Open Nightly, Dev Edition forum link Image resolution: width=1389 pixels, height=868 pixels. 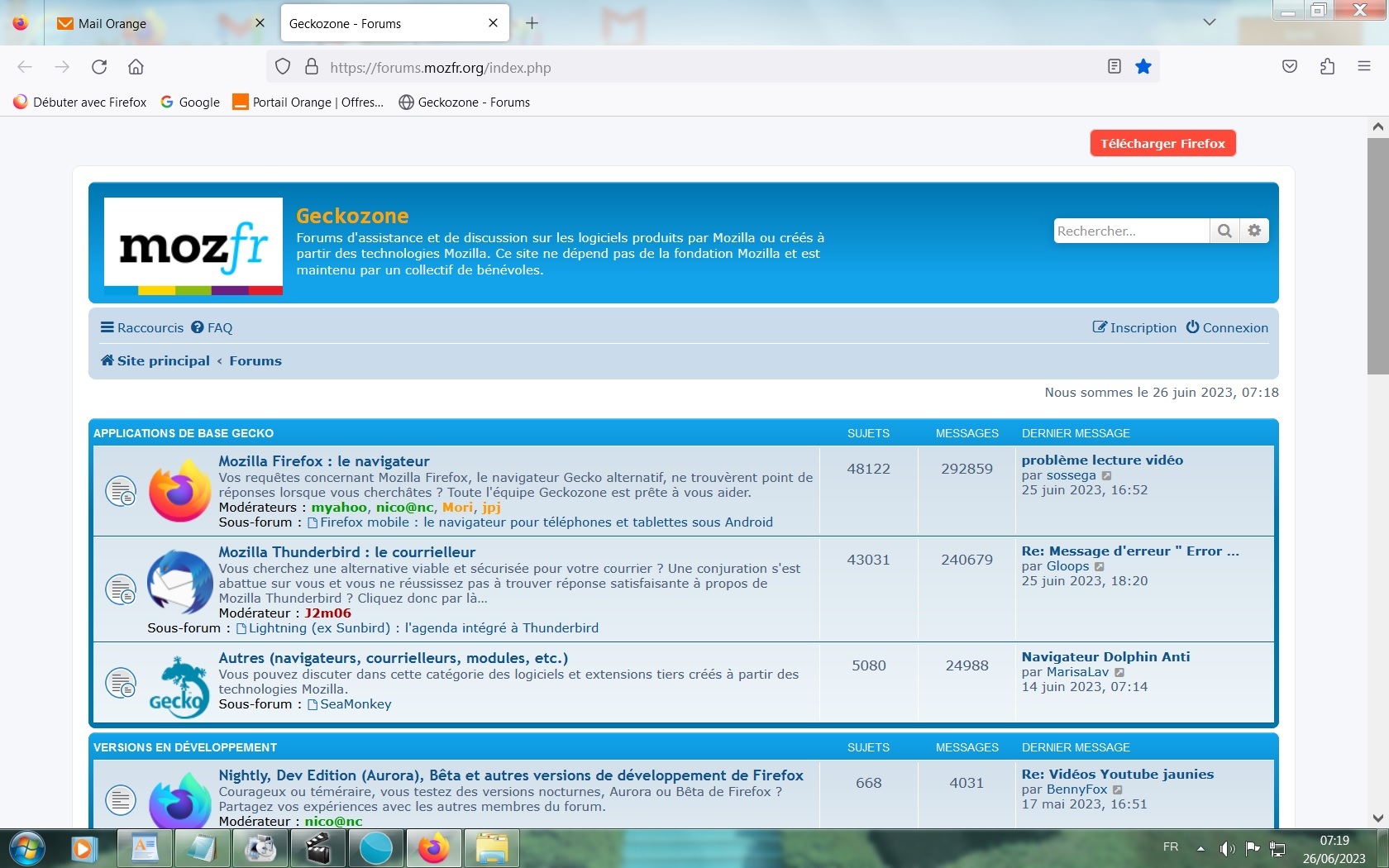point(511,775)
